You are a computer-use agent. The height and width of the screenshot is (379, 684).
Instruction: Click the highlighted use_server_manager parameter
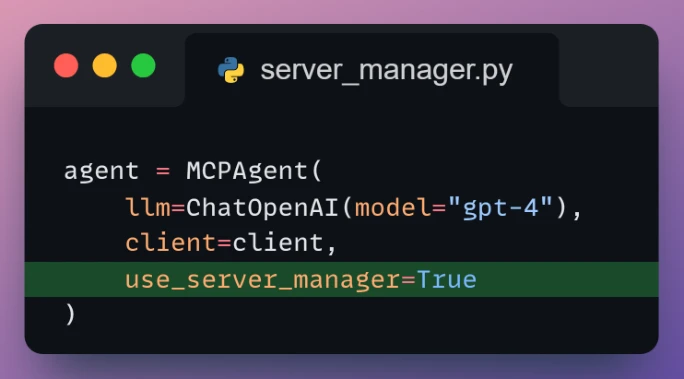click(262, 280)
